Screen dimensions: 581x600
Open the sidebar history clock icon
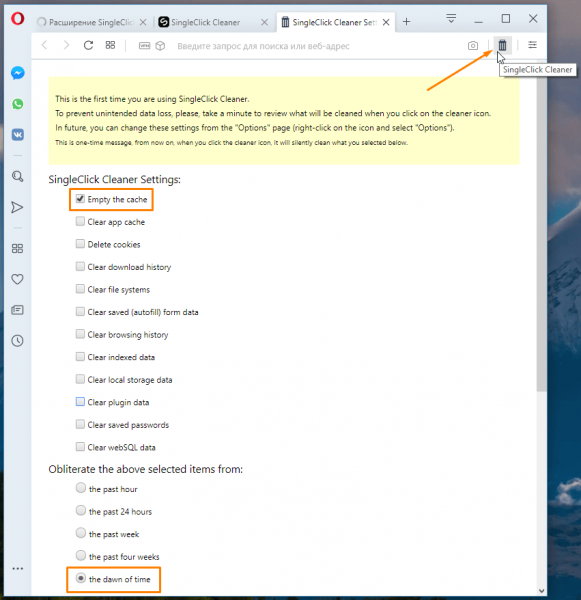coord(18,341)
